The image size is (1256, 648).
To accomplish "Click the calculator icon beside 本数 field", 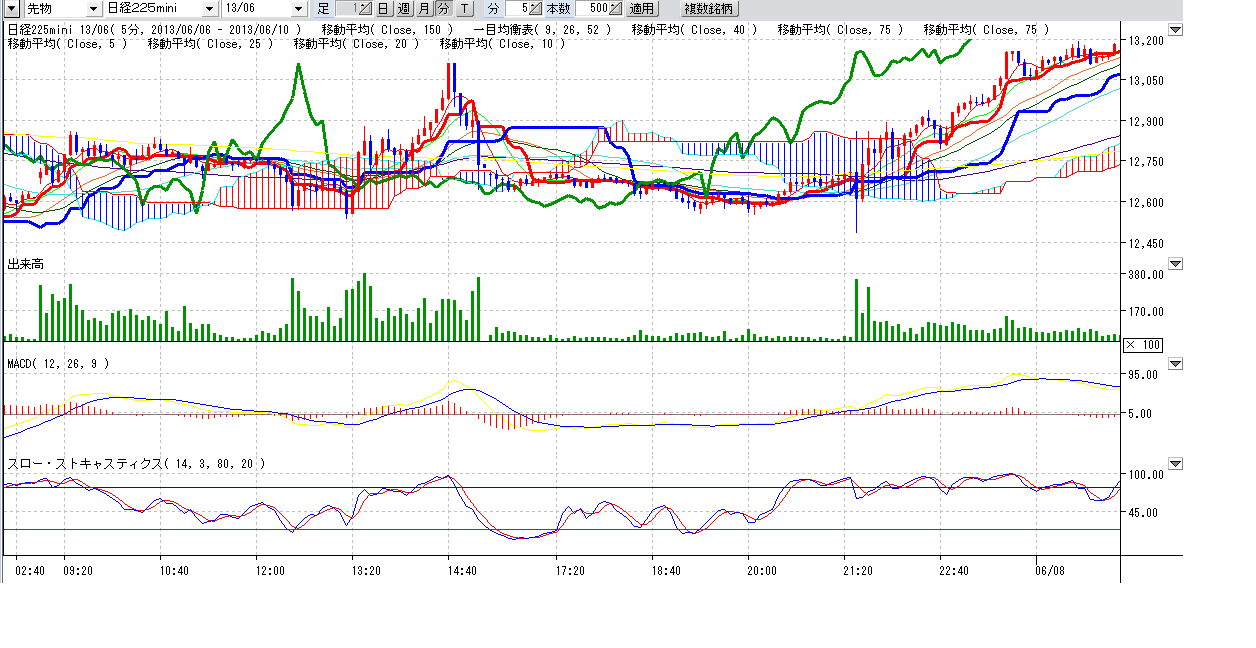I will pyautogui.click(x=616, y=9).
